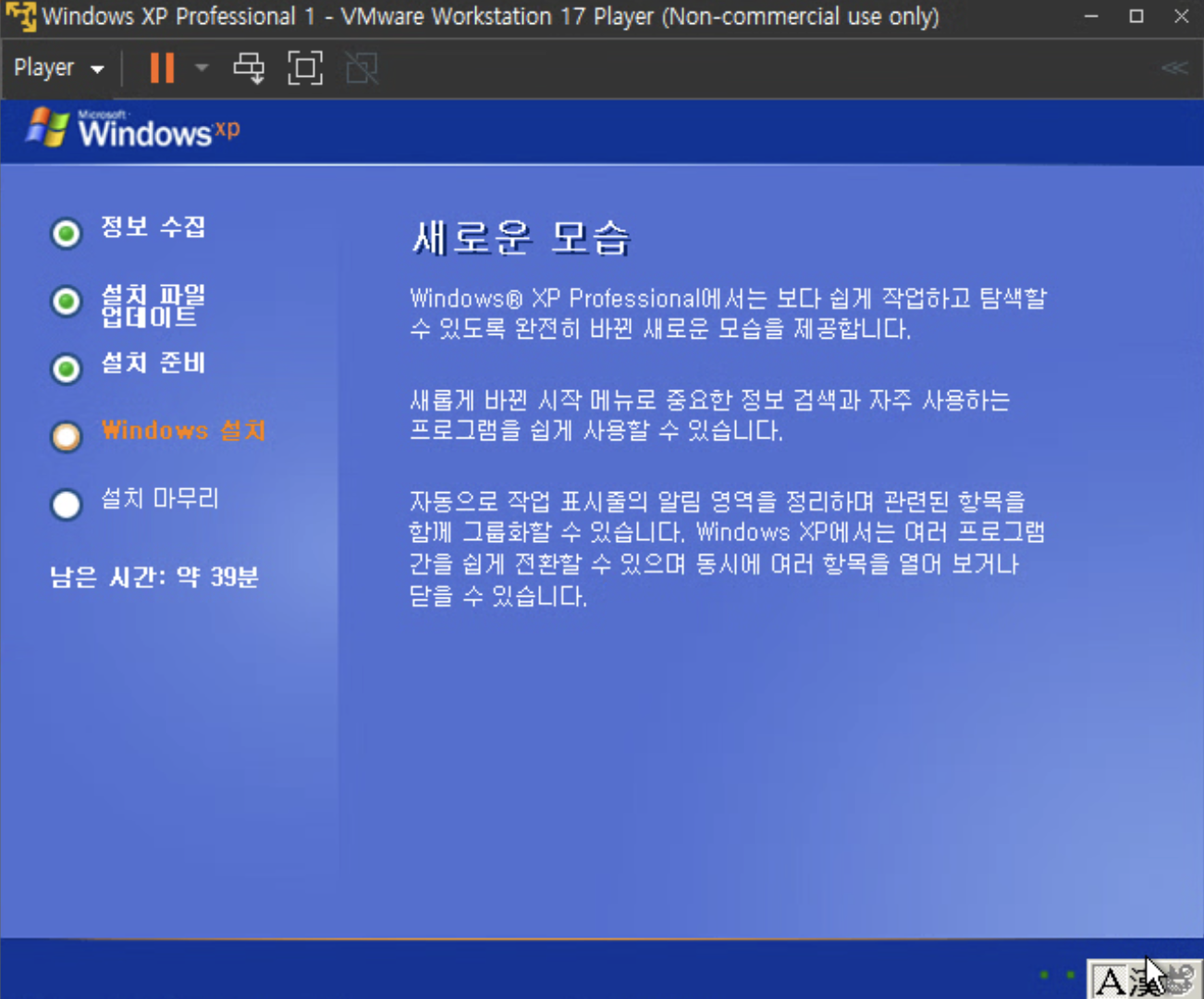Click the greyed IME settings icon

pyautogui.click(x=1181, y=980)
